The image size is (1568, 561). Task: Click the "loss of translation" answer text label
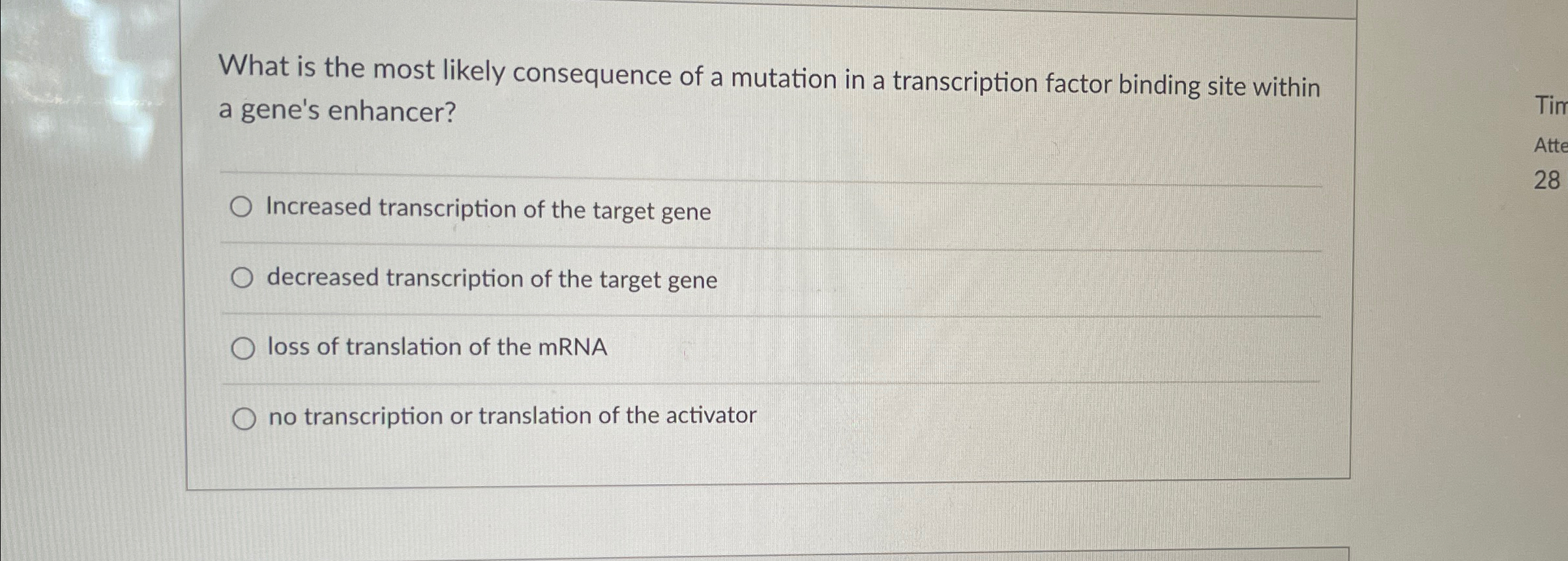click(x=438, y=348)
